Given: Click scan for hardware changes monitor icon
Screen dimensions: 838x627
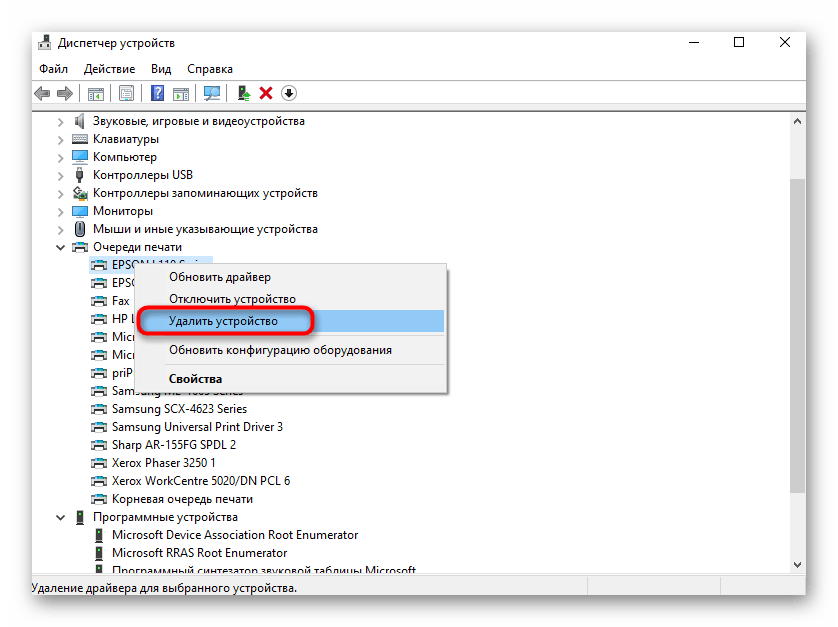Looking at the screenshot, I should 212,94.
